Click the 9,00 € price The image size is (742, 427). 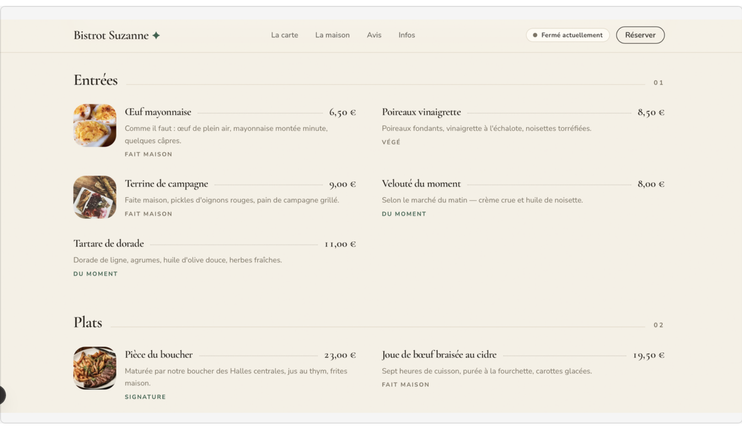[342, 184]
